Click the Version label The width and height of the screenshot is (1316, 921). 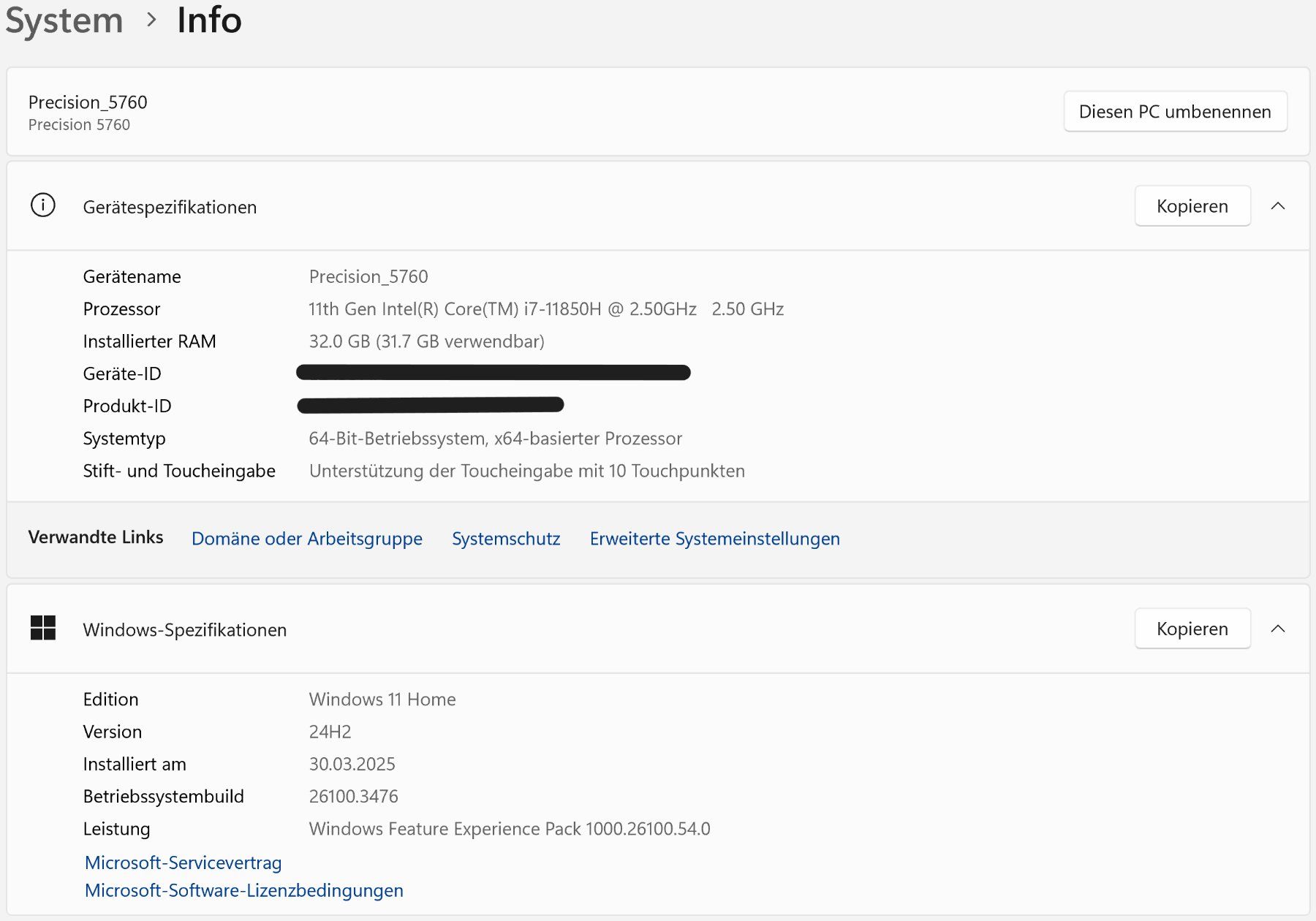pyautogui.click(x=113, y=732)
